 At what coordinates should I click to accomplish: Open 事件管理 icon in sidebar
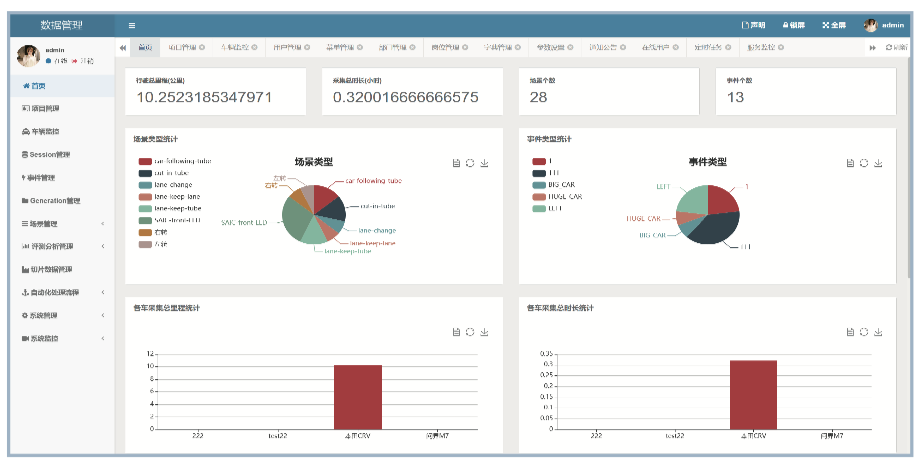[24, 178]
